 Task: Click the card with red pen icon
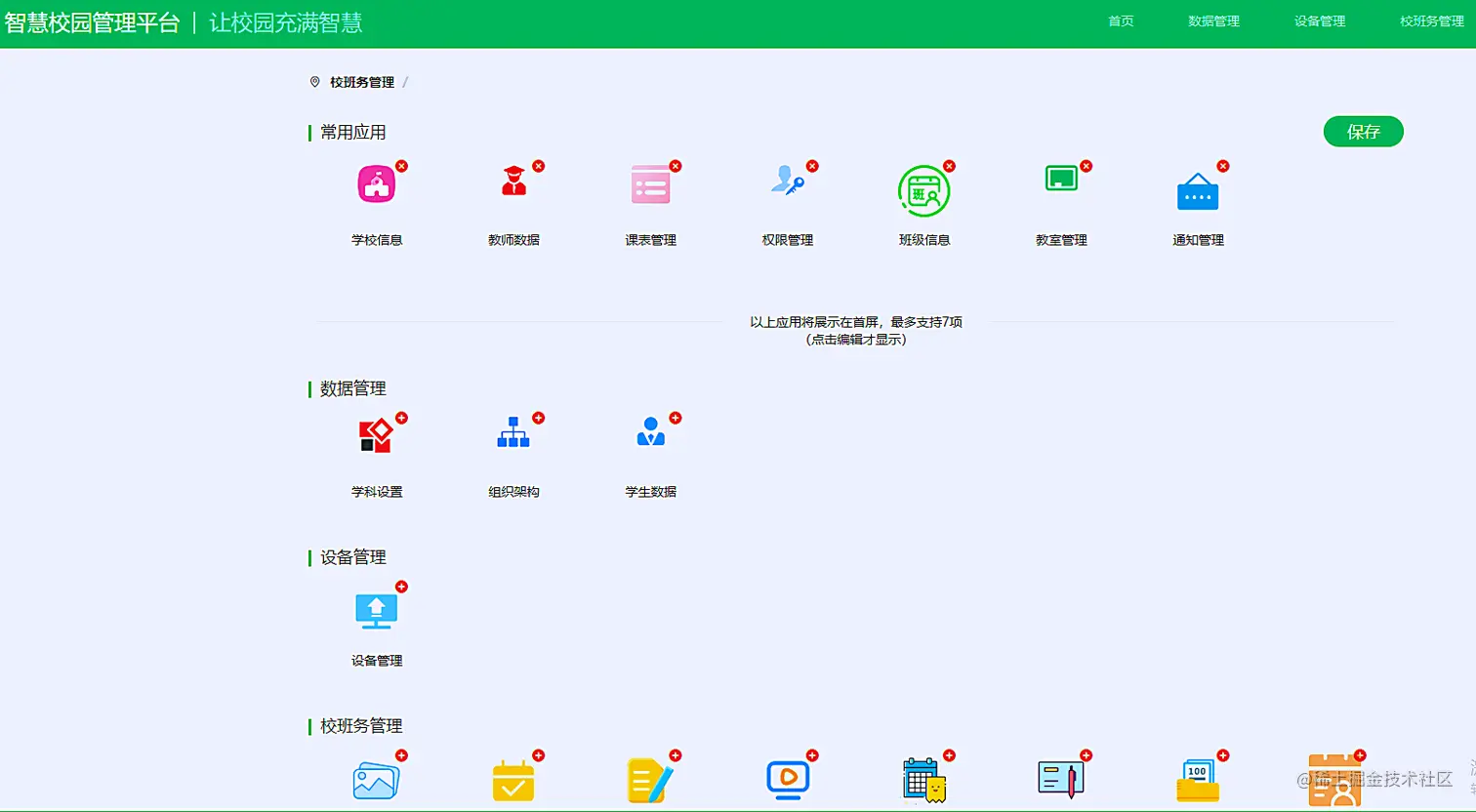point(1061,781)
